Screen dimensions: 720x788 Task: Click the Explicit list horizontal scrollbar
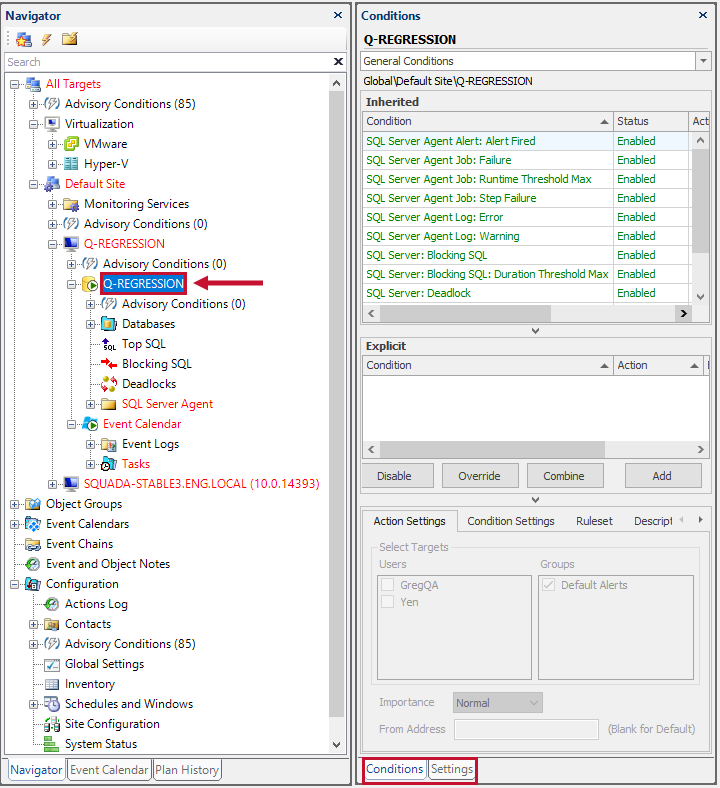pos(492,449)
